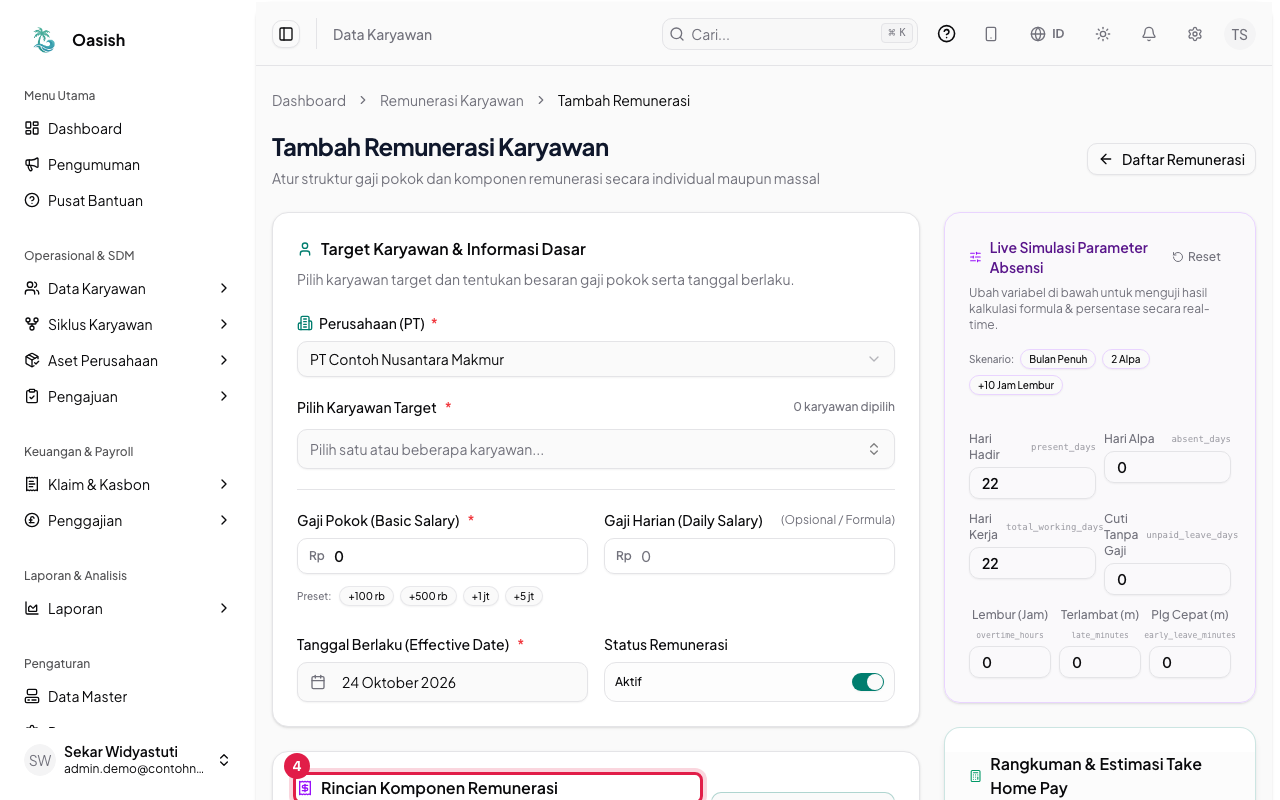Viewport: 1280px width, 800px height.
Task: Go to Dashboard in the sidebar
Action: click(x=128, y=128)
